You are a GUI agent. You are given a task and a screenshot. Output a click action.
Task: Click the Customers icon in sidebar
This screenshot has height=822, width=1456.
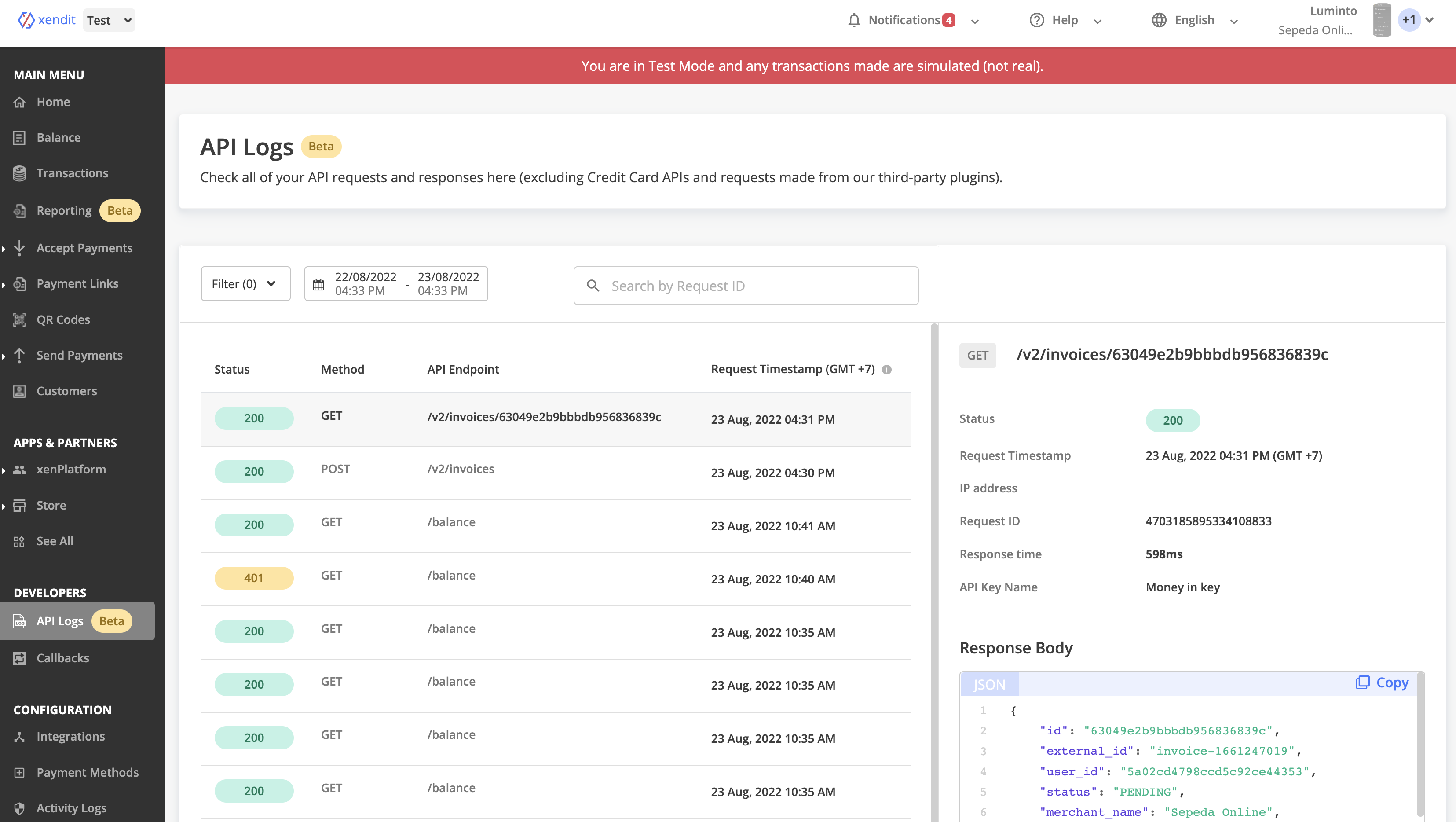pyautogui.click(x=19, y=391)
